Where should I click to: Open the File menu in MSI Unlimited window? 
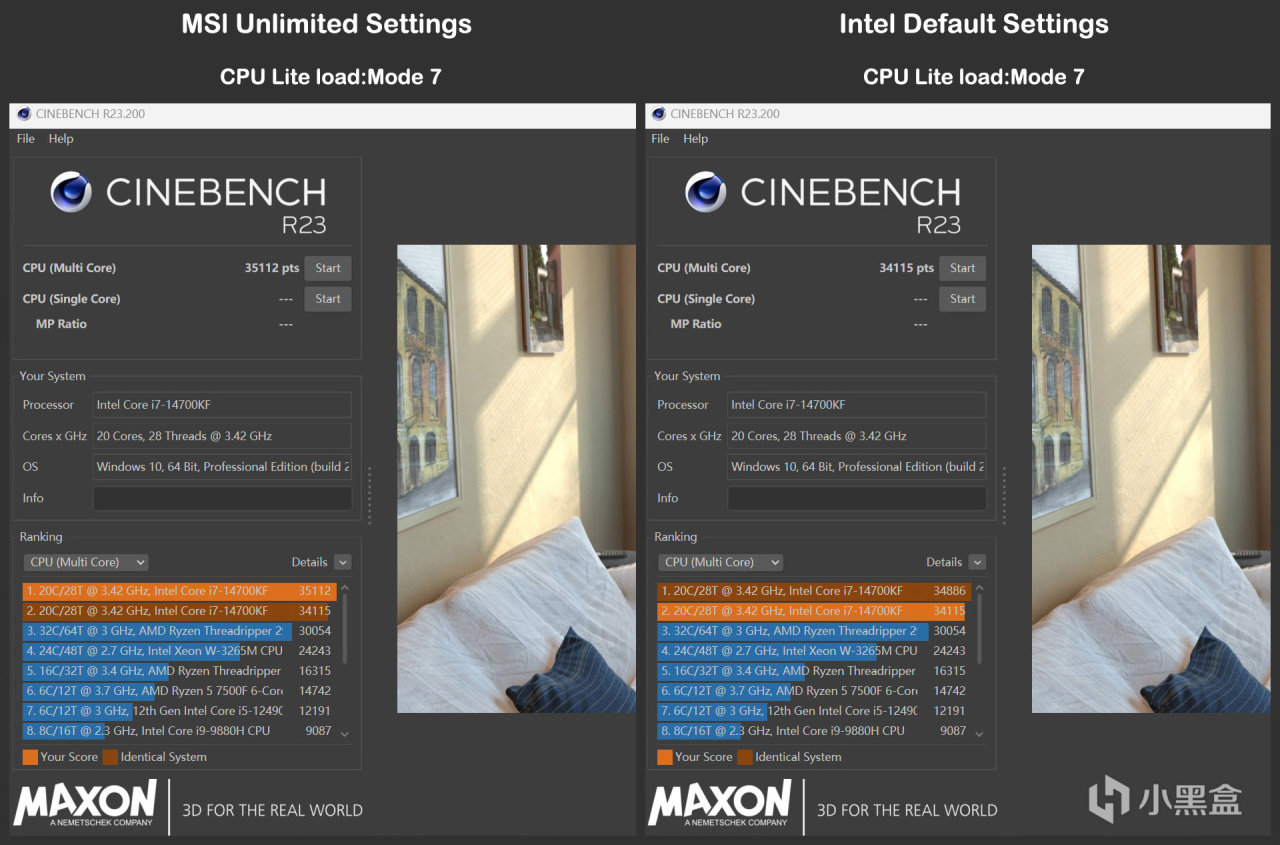26,139
